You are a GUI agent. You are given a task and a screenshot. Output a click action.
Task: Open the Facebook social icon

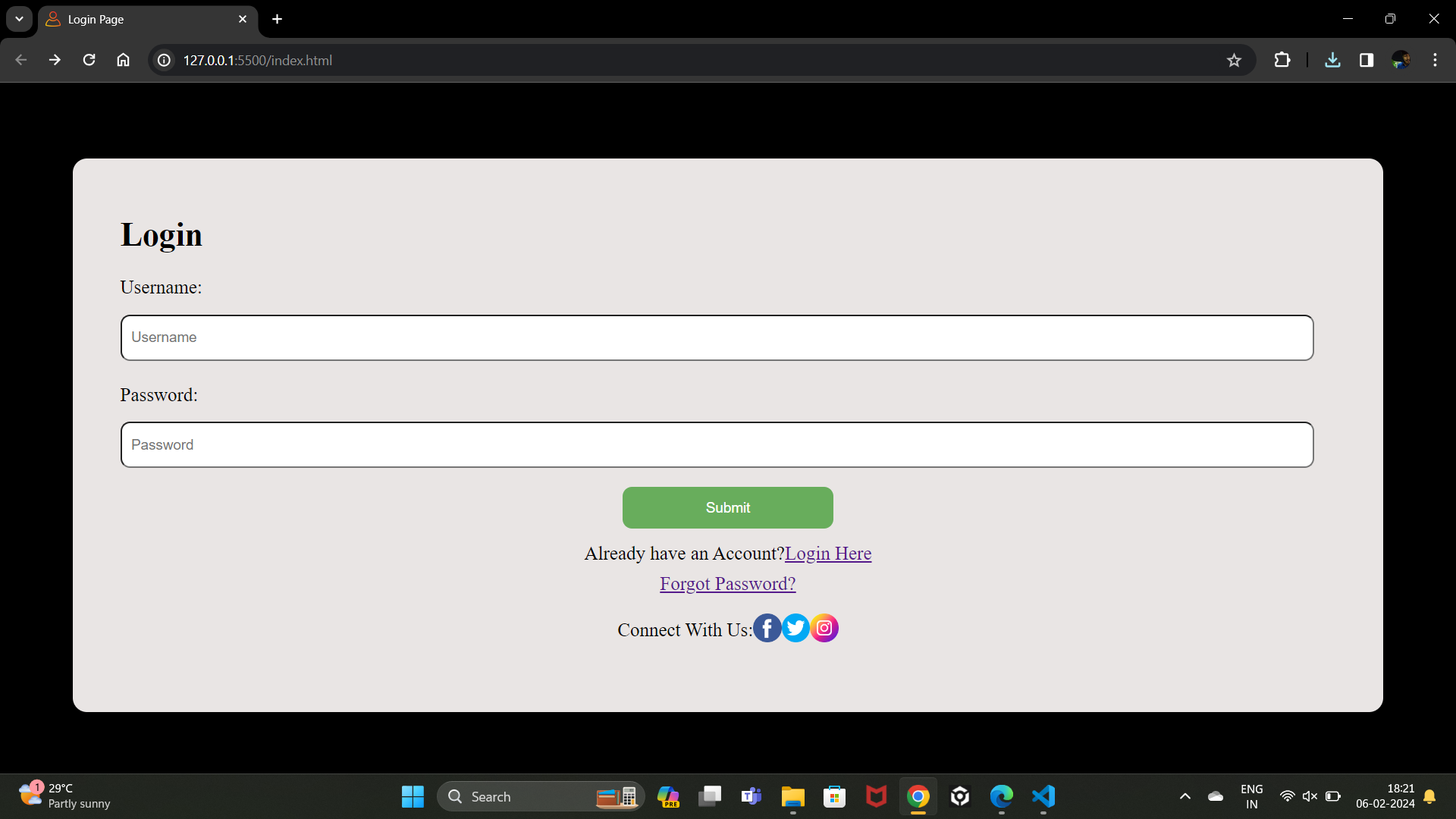coord(767,628)
